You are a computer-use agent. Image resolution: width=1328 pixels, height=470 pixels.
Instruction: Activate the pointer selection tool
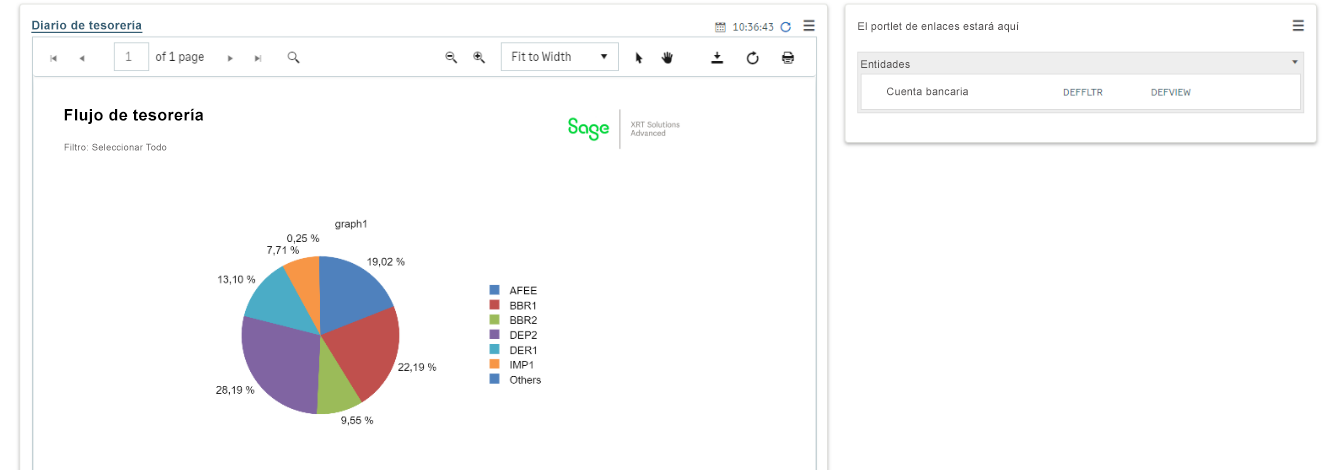click(x=639, y=58)
